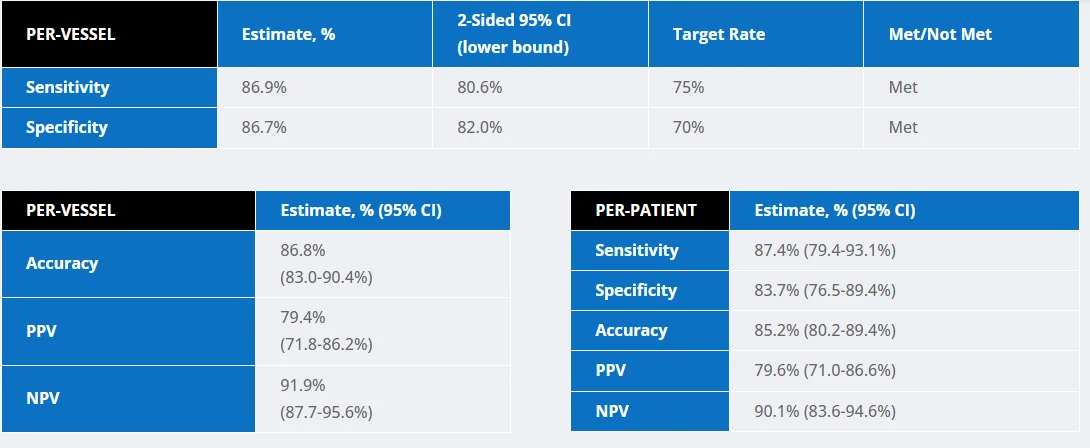Click the 79.6% (71.0-86.6%) PPV value
This screenshot has width=1090, height=448.
point(824,370)
